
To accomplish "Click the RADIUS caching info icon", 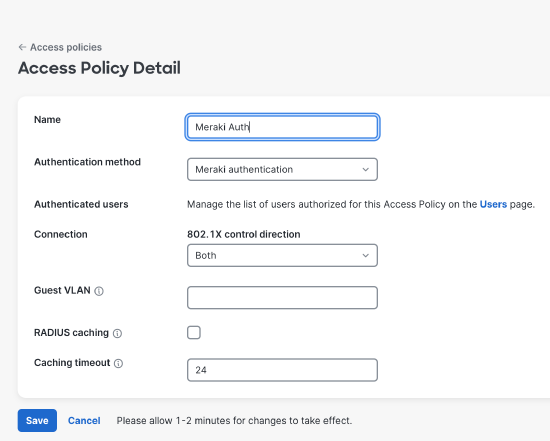I will (x=118, y=333).
